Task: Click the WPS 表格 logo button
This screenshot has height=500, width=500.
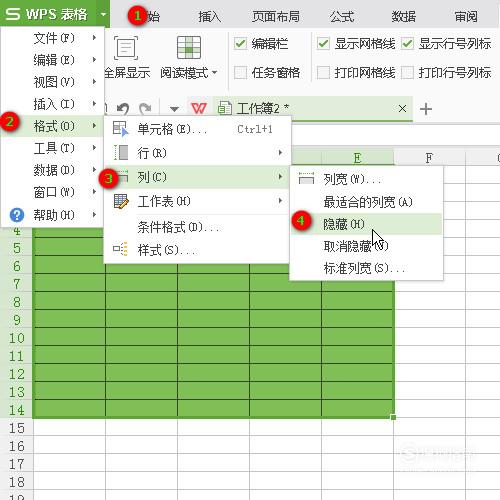Action: 48,14
